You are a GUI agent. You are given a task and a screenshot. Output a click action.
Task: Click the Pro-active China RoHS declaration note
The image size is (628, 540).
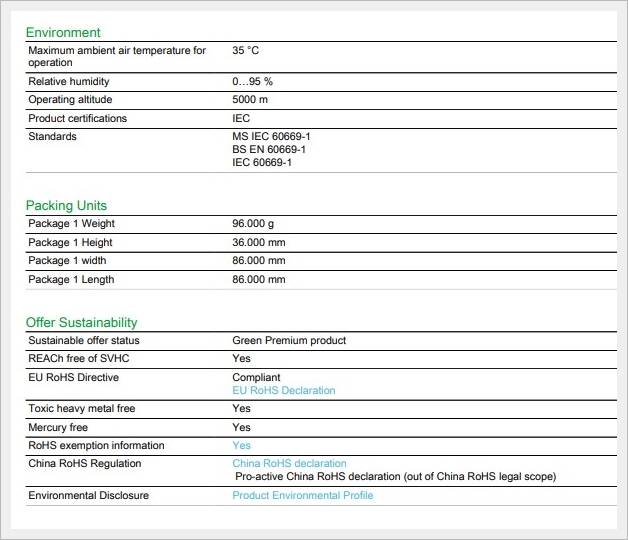pos(394,477)
